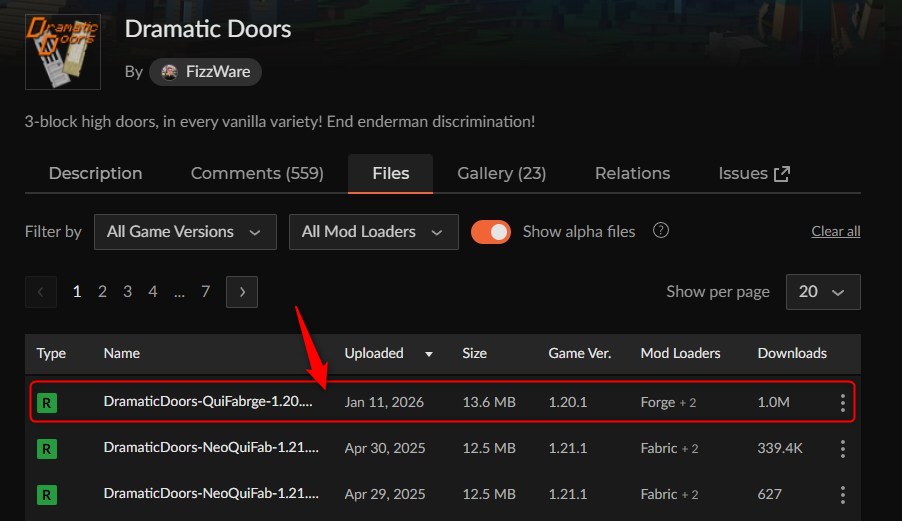Toggle the Show alpha files switch
902x521 pixels.
(x=491, y=232)
